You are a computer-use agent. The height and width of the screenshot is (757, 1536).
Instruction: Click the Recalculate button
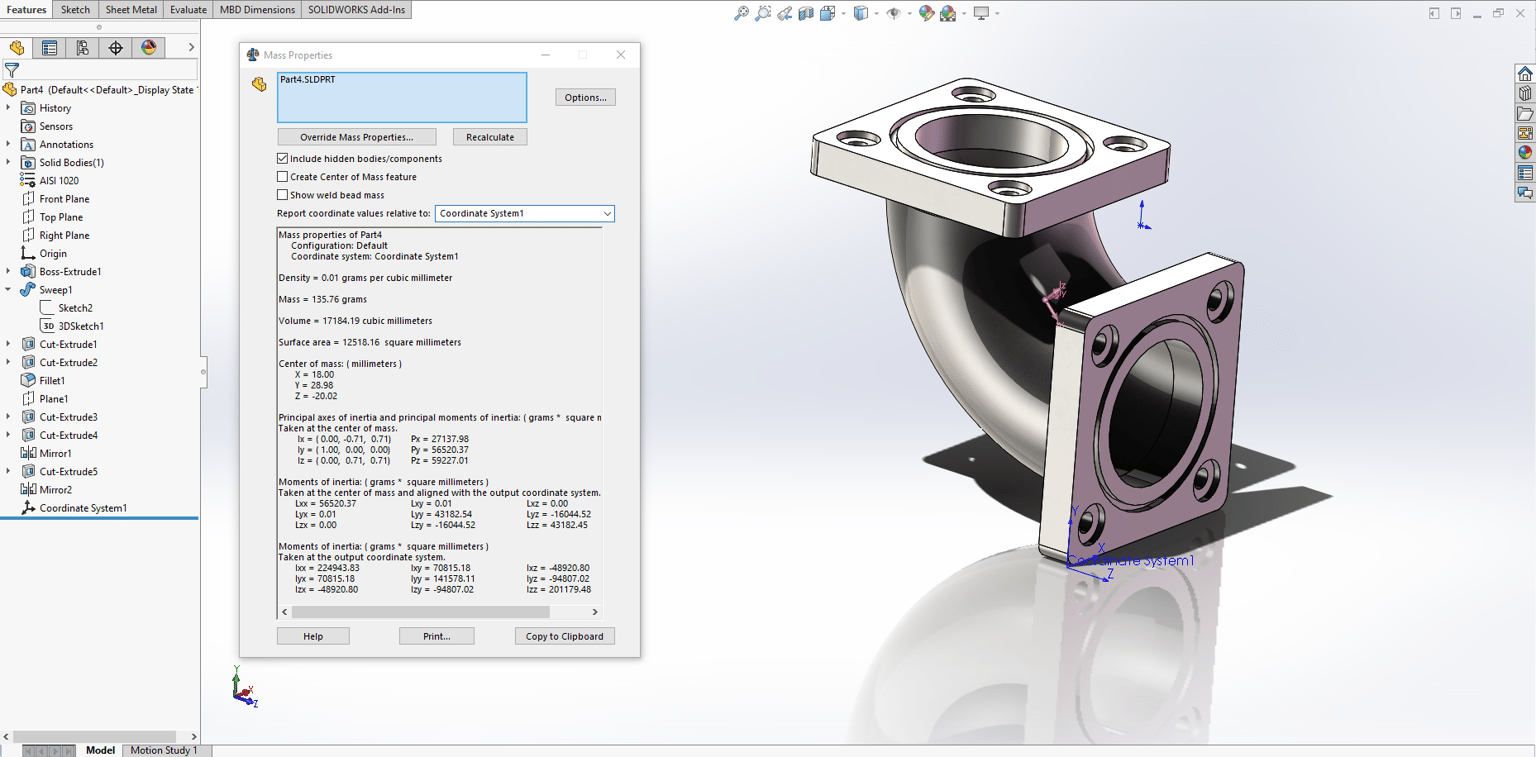coord(490,137)
